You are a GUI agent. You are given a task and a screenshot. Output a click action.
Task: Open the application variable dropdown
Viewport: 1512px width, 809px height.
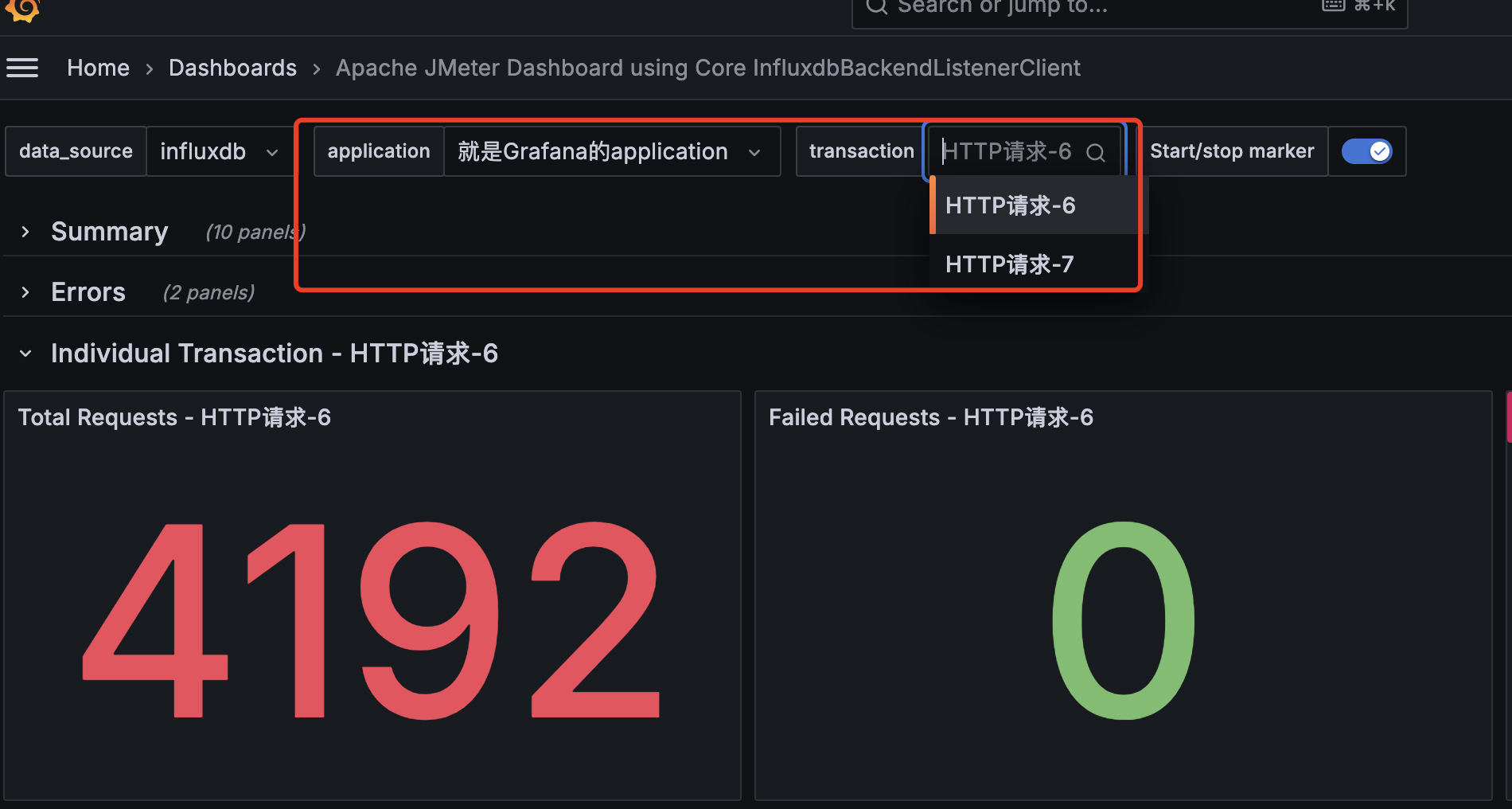pos(611,151)
